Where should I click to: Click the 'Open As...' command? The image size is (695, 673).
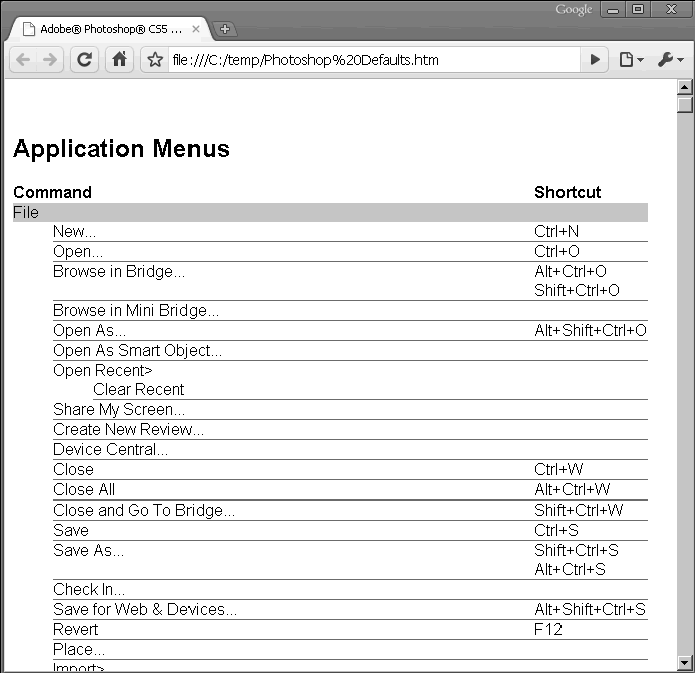coord(90,331)
